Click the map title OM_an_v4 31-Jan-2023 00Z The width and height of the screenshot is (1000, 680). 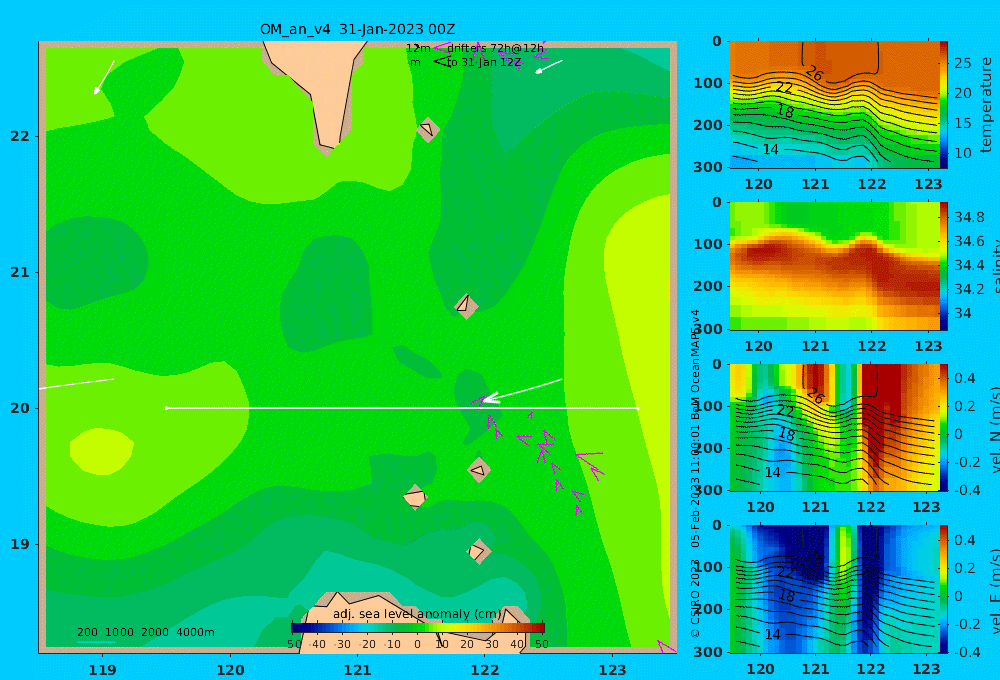pyautogui.click(x=357, y=29)
